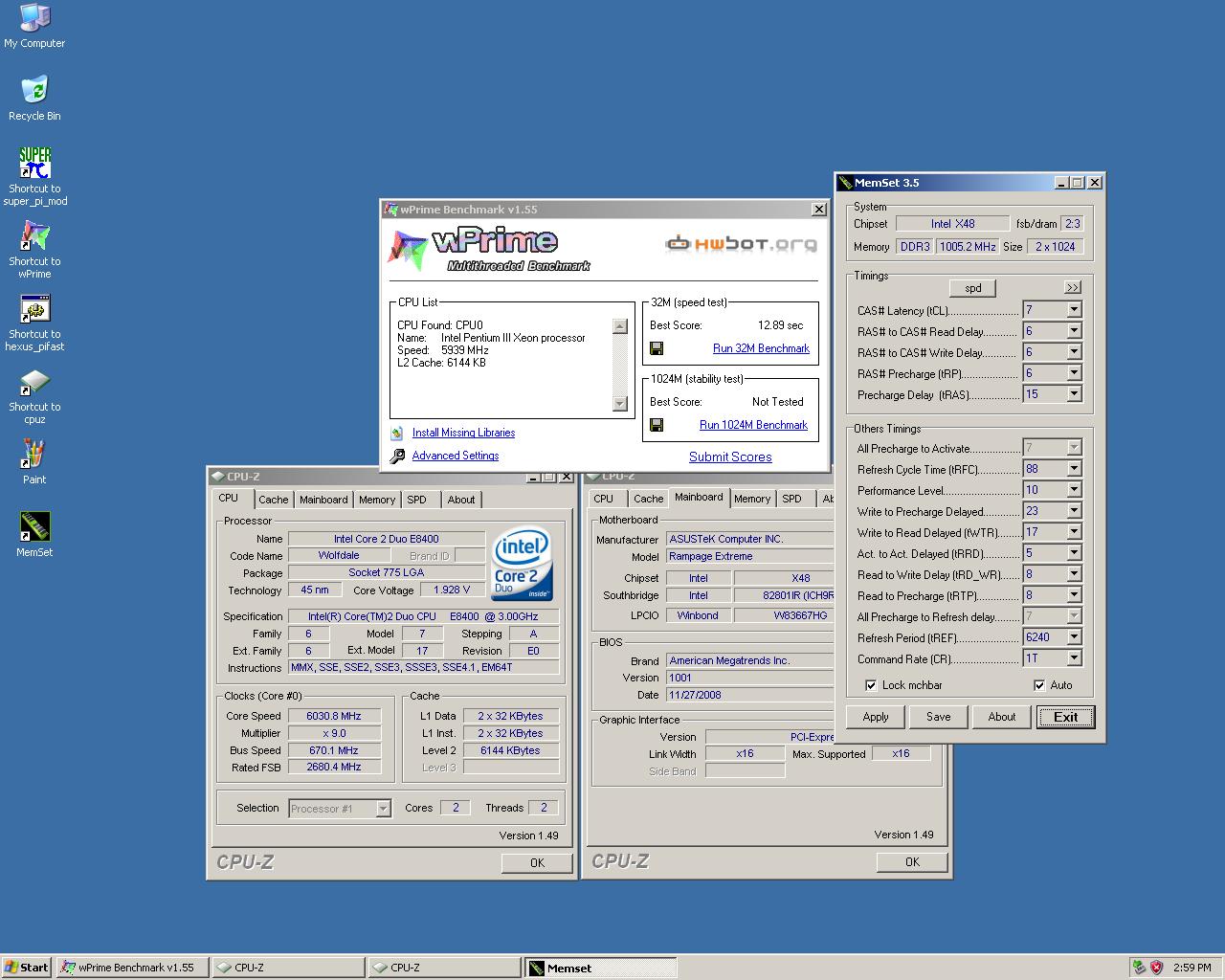
Task: Switch to Memset taskbar item
Action: click(x=600, y=968)
